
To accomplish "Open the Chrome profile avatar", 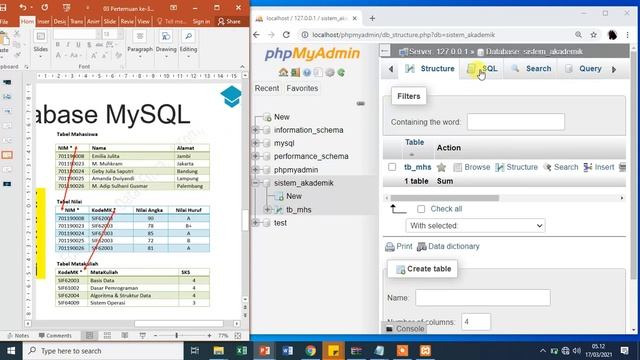I will (612, 35).
